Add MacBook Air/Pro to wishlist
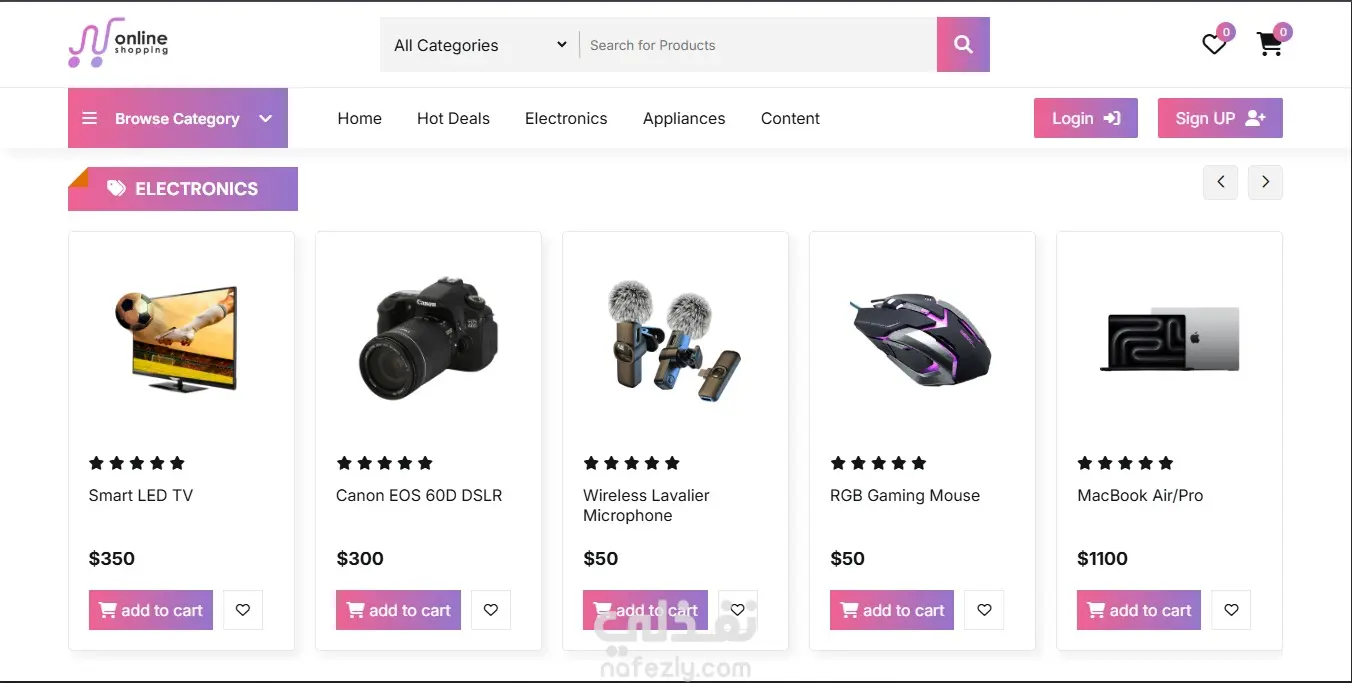The height and width of the screenshot is (683, 1352). [1231, 610]
